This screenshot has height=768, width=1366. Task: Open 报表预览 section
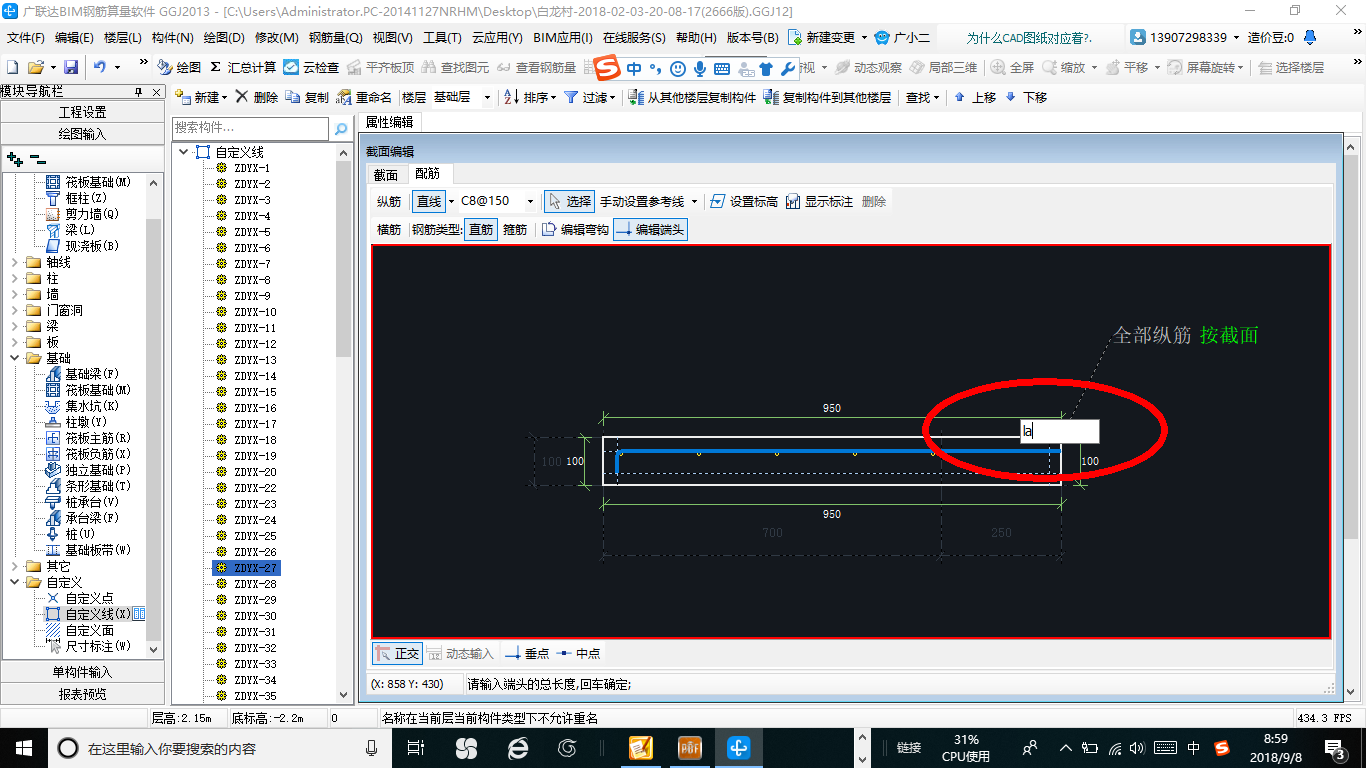pos(82,693)
